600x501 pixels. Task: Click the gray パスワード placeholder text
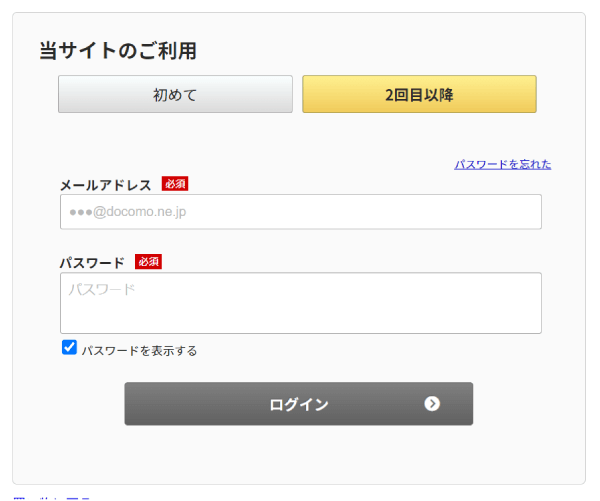pos(101,290)
